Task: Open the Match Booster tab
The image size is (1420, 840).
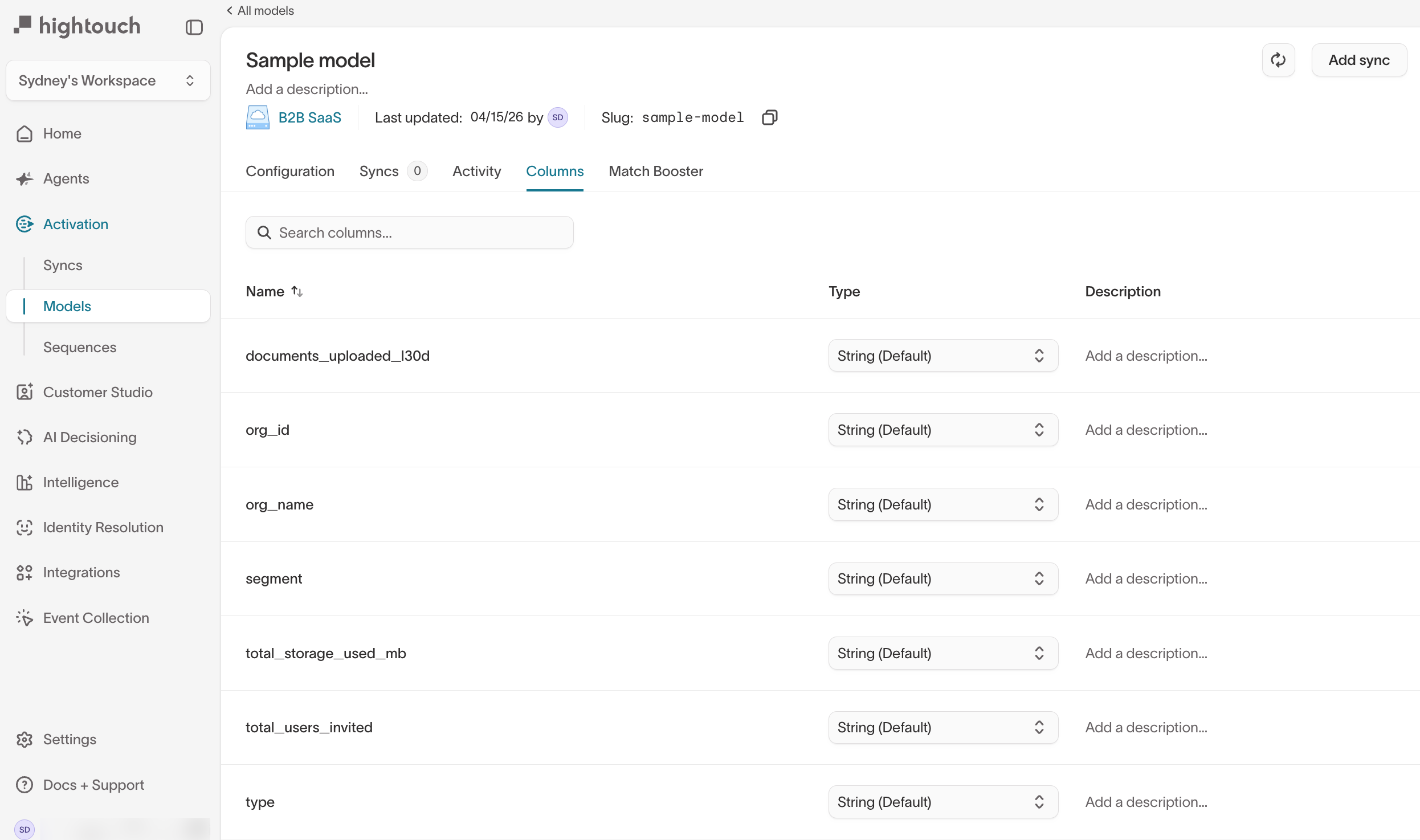Action: click(x=655, y=171)
